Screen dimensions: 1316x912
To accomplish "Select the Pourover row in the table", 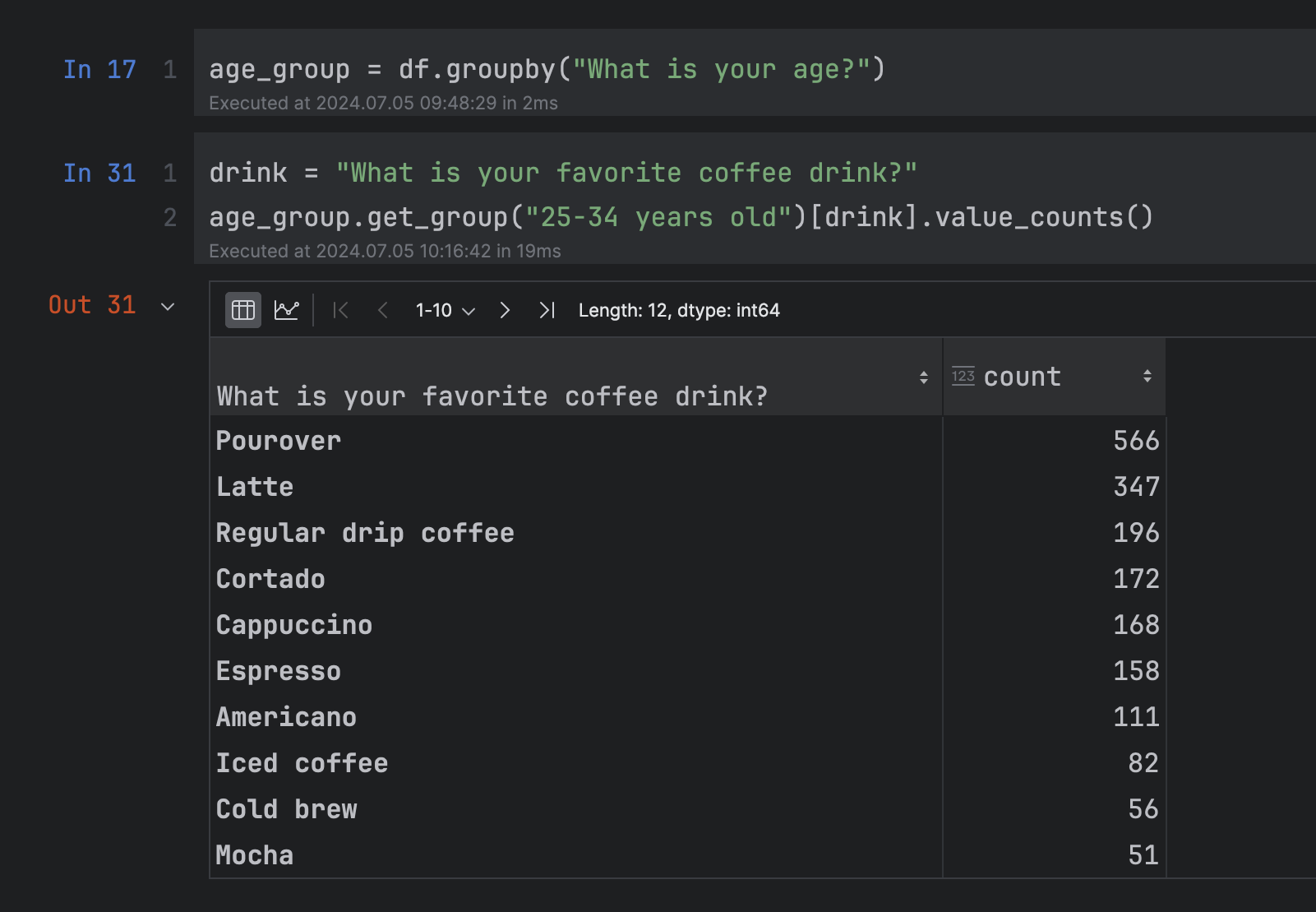I will (278, 441).
